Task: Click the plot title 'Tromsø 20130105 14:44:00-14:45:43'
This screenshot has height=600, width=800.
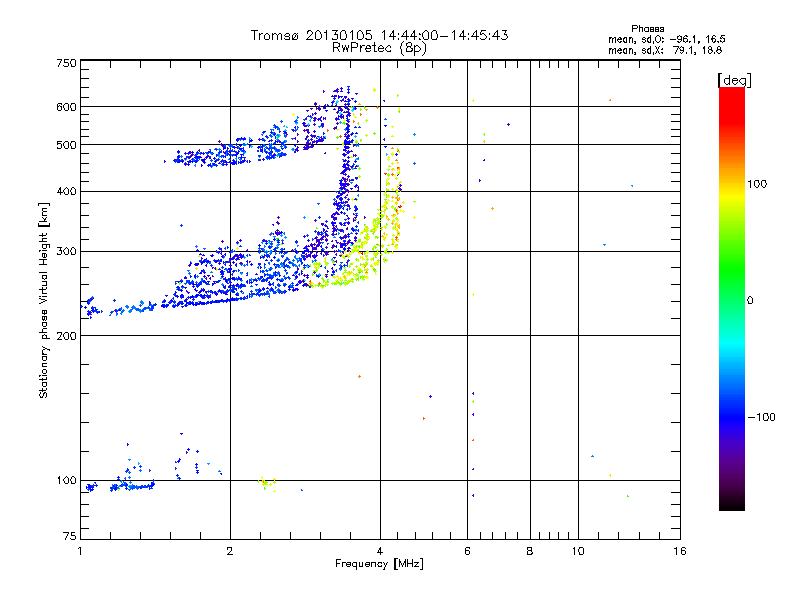Action: tap(379, 35)
